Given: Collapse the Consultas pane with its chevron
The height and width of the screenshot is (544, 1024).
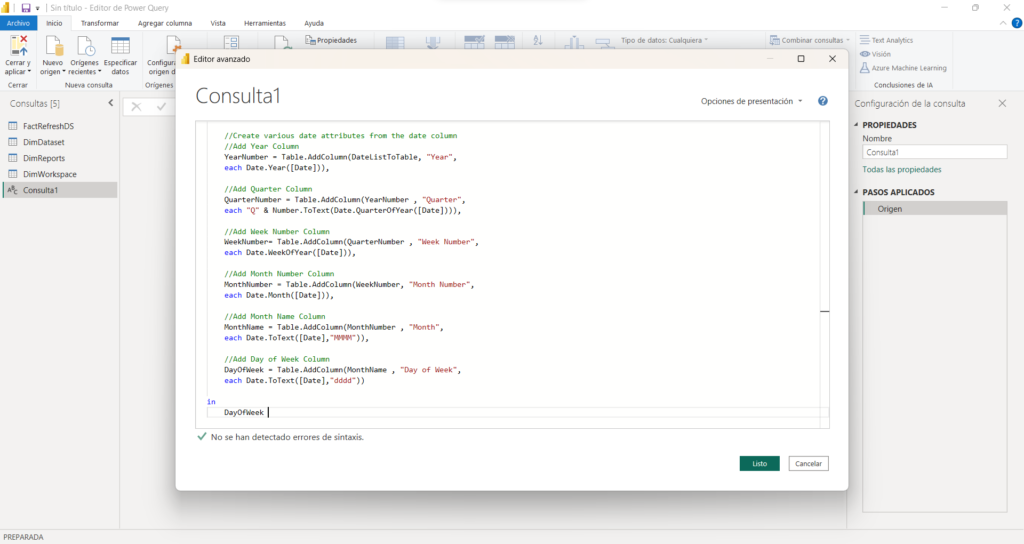Looking at the screenshot, I should [x=111, y=103].
